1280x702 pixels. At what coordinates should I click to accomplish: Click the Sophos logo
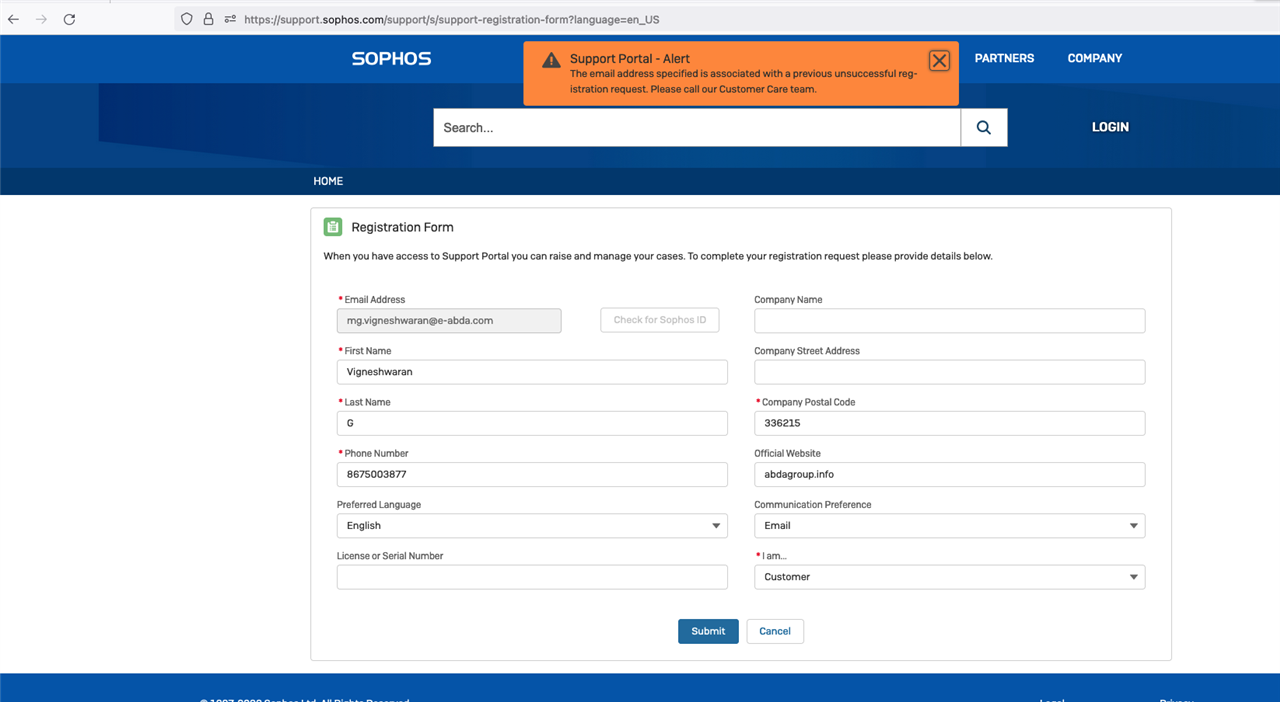tap(391, 59)
